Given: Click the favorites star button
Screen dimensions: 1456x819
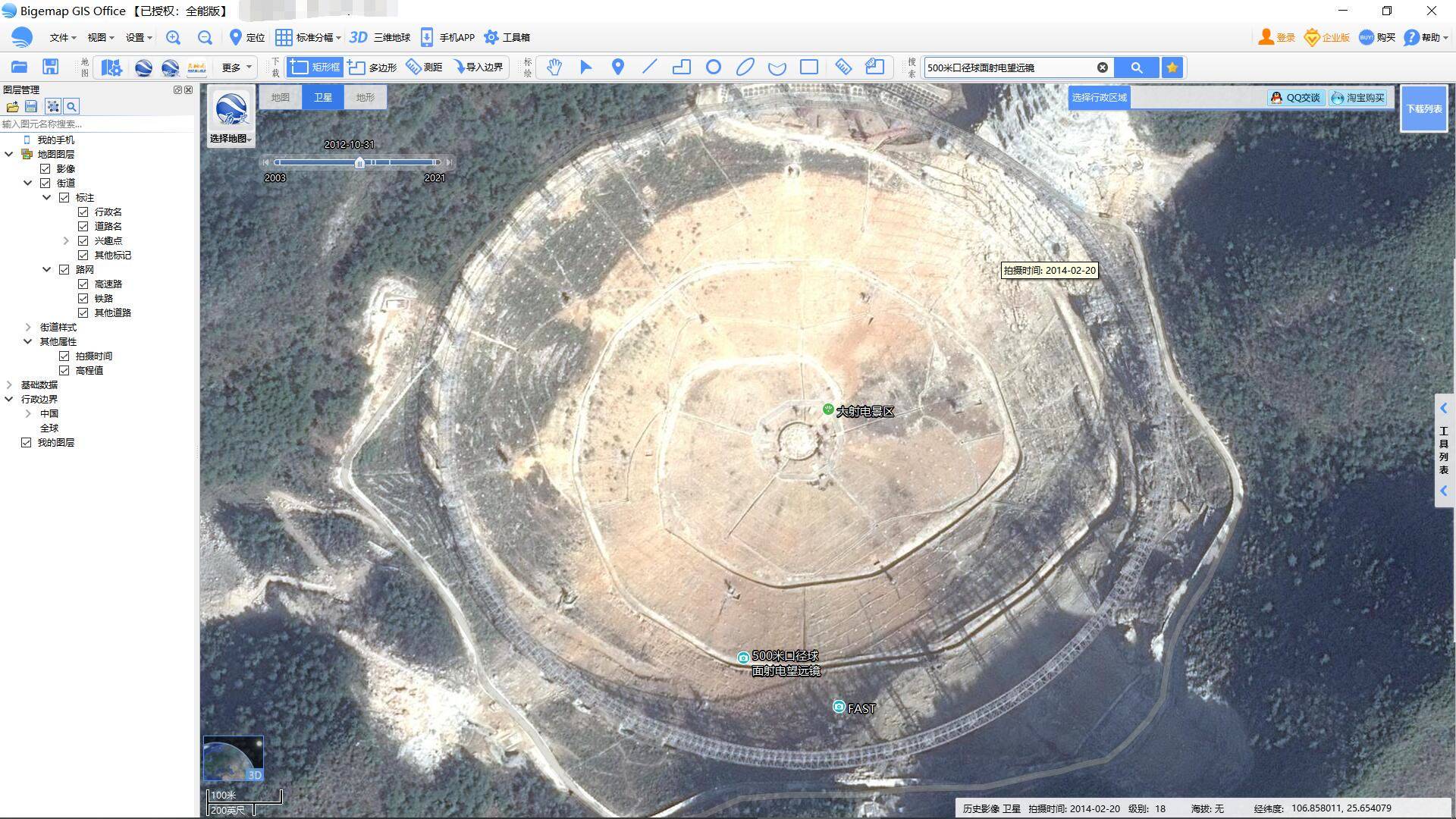Looking at the screenshot, I should tap(1172, 67).
